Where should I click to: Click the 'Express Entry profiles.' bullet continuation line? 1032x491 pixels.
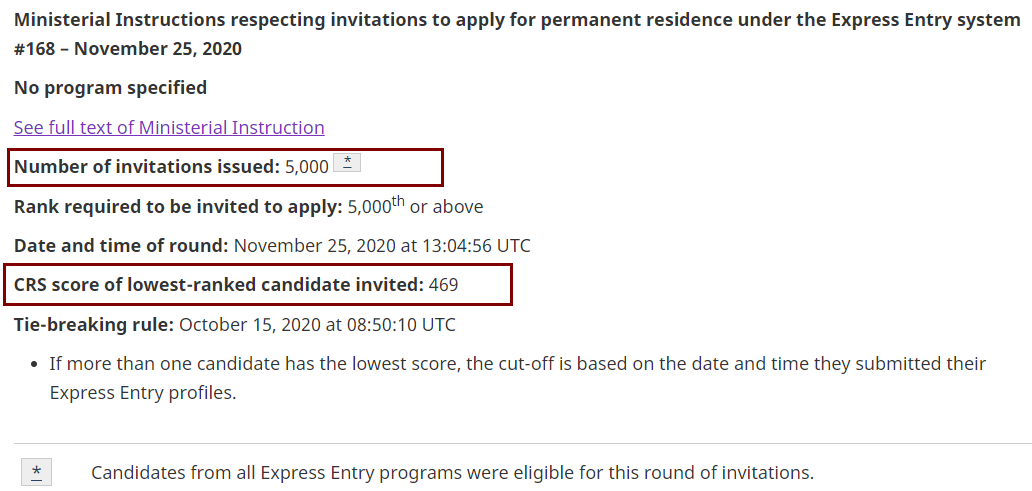[143, 393]
